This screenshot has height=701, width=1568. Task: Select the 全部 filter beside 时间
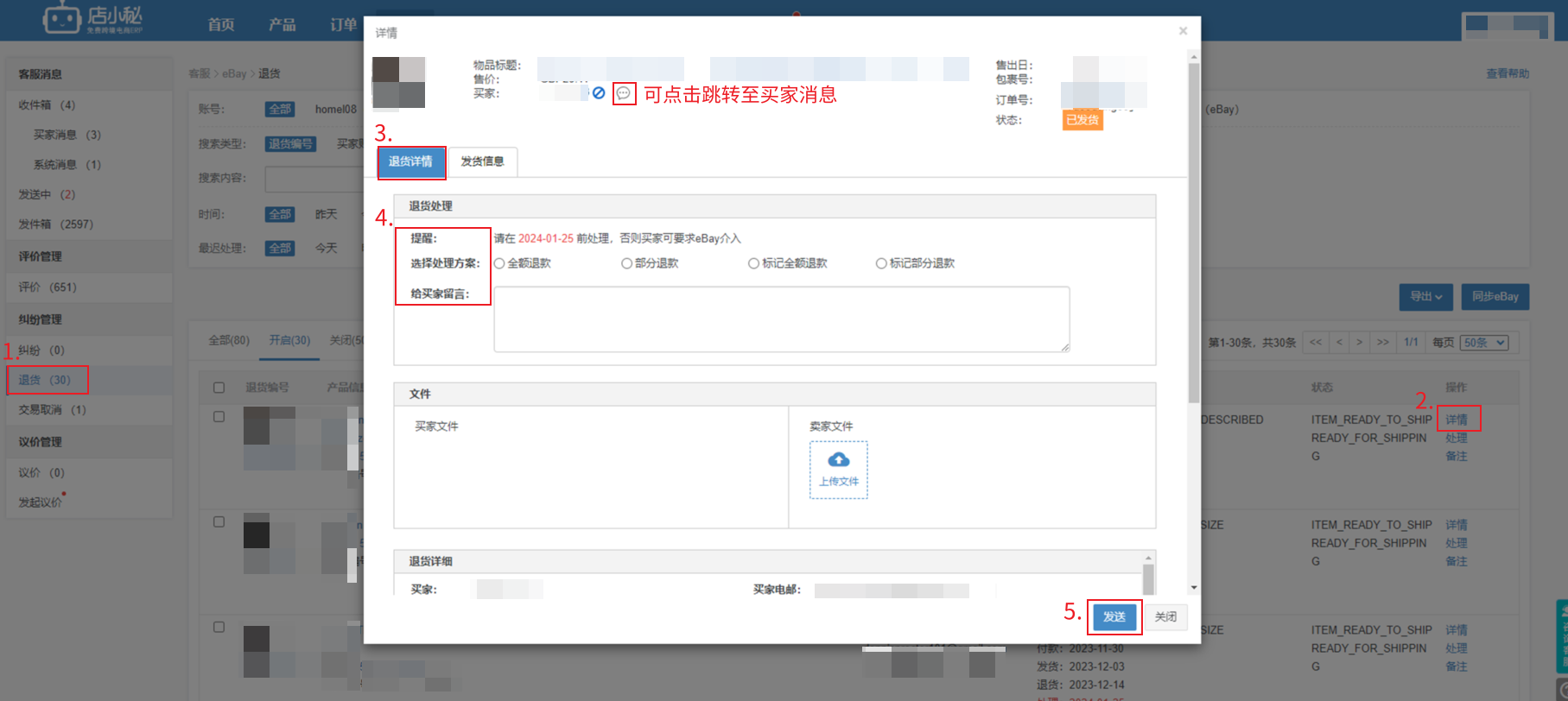[280, 214]
